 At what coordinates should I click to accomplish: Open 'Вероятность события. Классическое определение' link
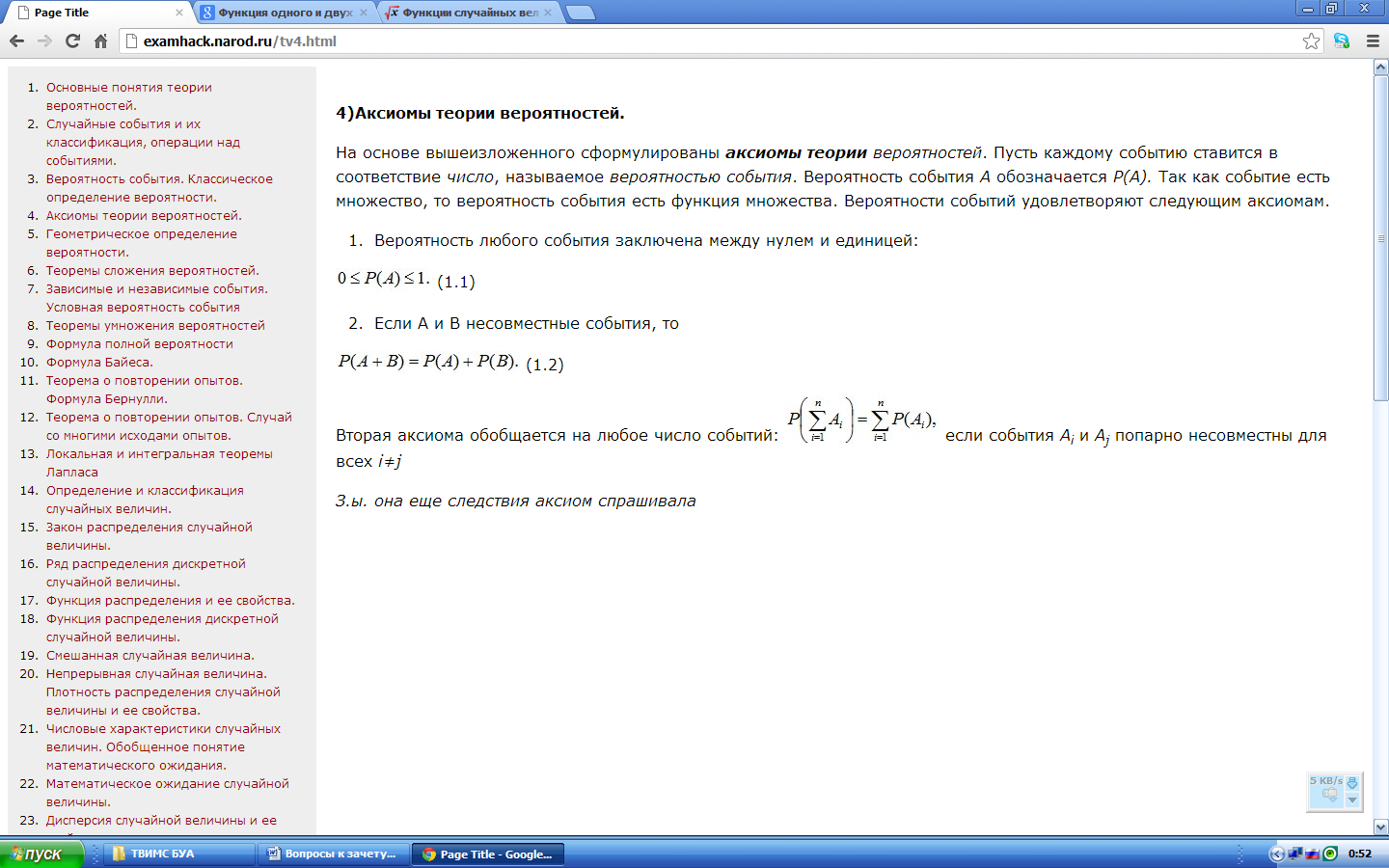[x=159, y=188]
